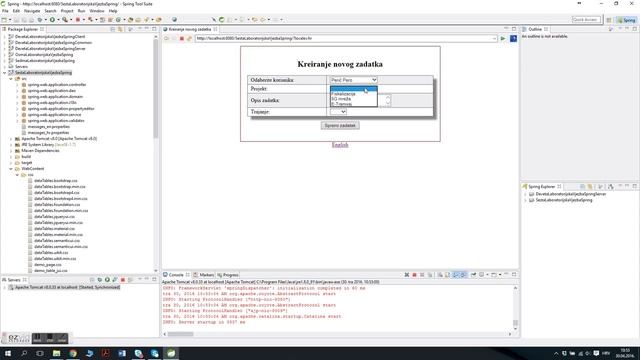
Task: Select dataTables.bootstrap.css file
Action: [x=56, y=180]
